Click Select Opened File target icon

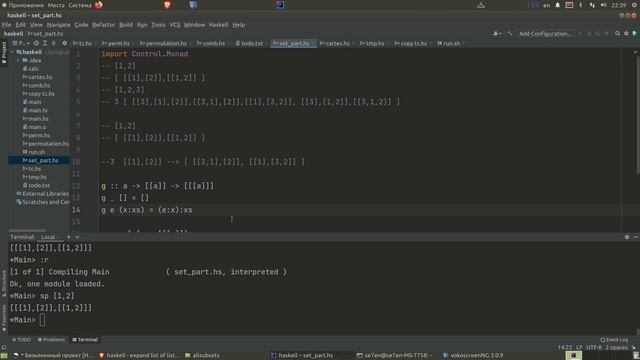point(36,43)
